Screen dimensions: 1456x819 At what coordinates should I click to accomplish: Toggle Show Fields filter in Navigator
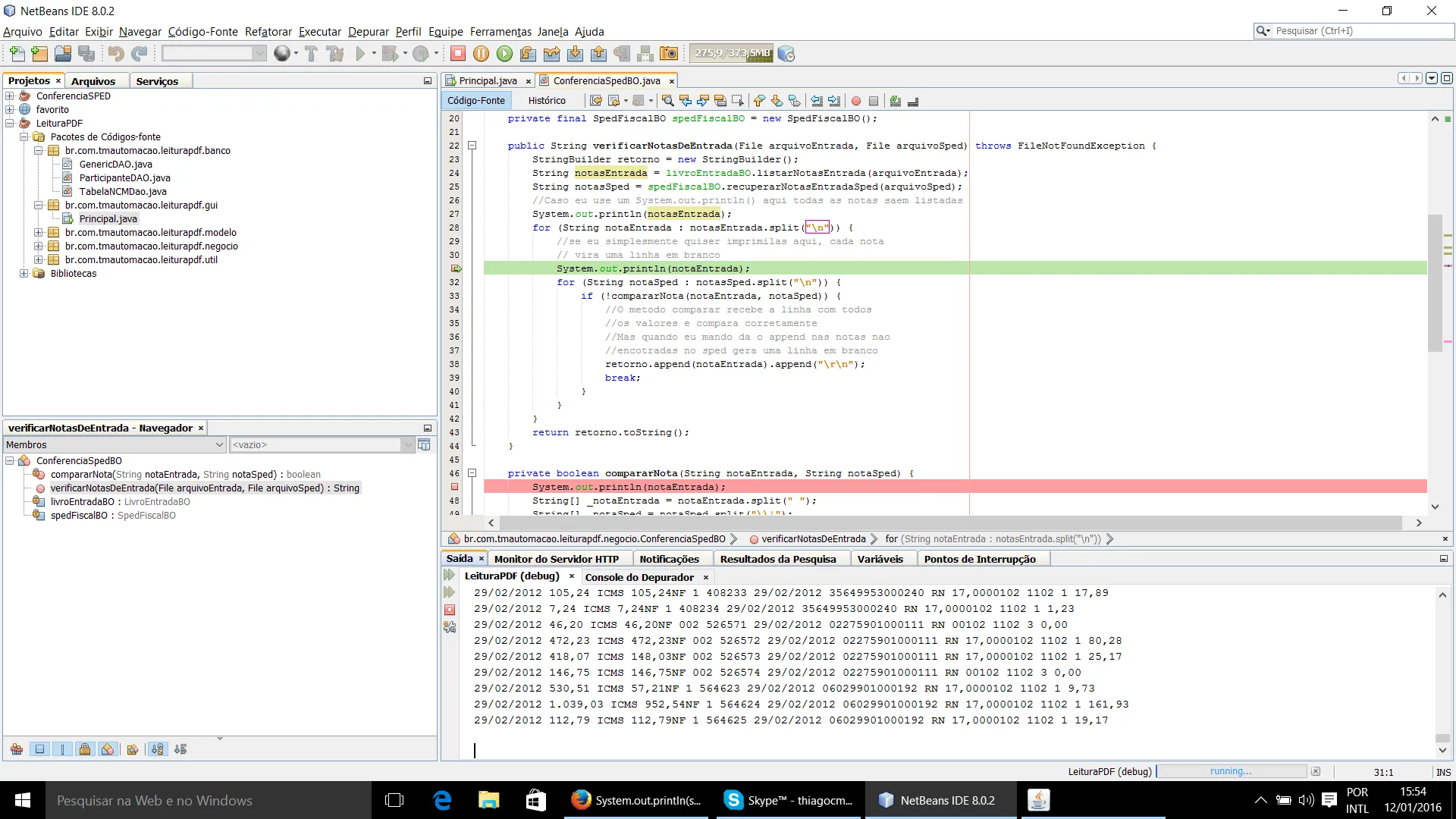coord(40,749)
